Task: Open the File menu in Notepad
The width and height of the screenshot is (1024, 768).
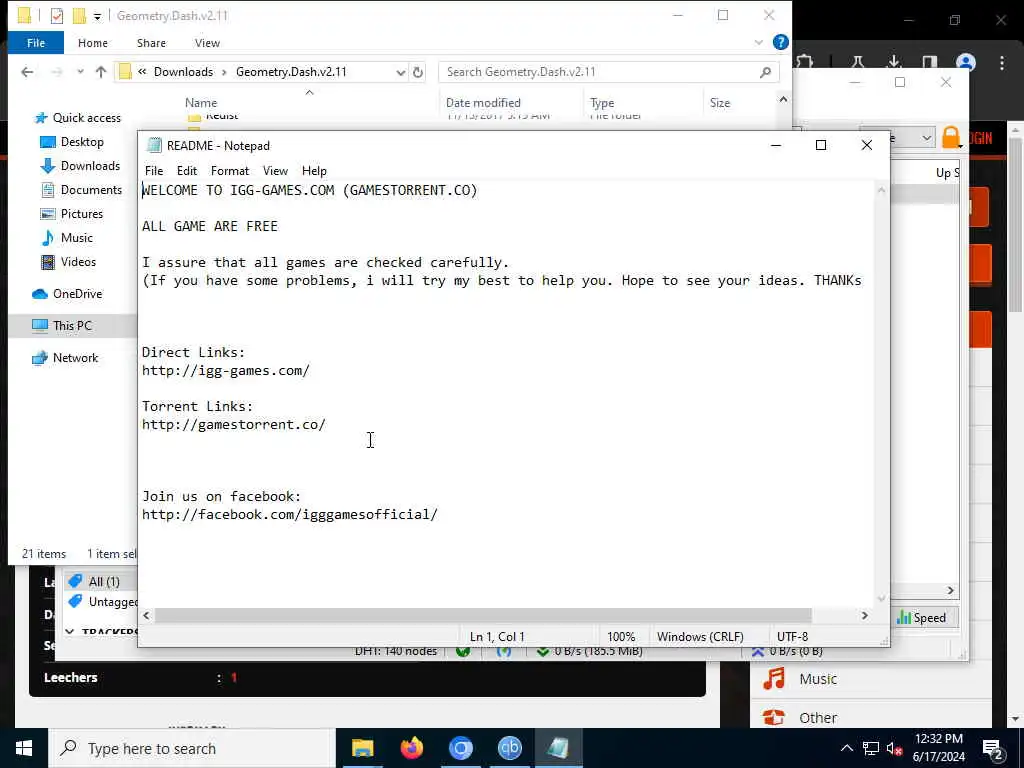Action: point(153,170)
